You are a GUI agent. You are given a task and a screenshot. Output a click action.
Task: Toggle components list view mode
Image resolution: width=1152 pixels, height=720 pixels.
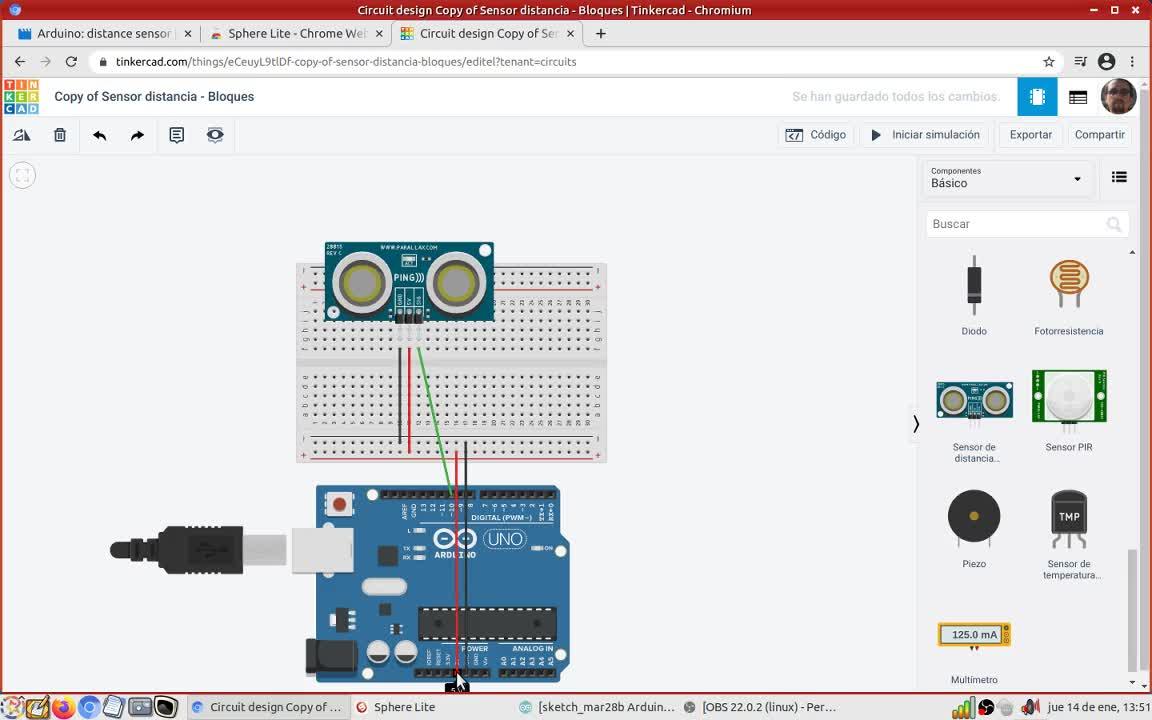click(x=1119, y=177)
